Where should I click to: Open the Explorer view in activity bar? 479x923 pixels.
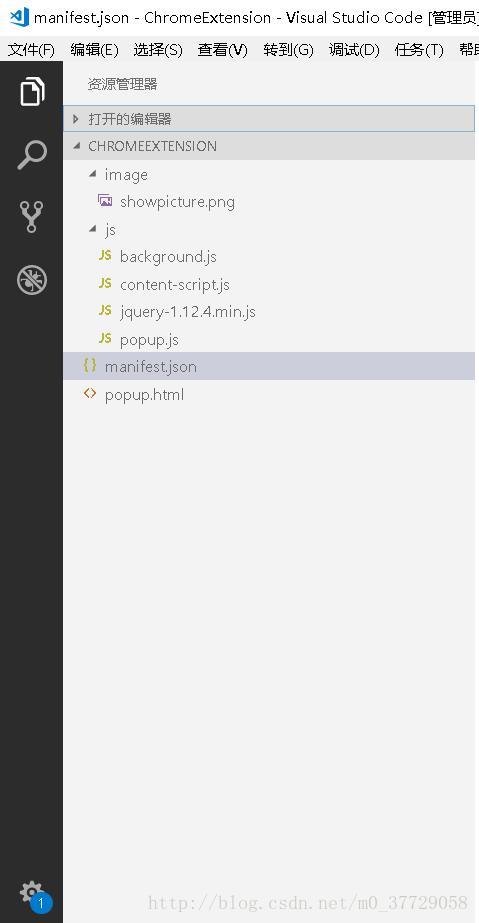click(32, 92)
